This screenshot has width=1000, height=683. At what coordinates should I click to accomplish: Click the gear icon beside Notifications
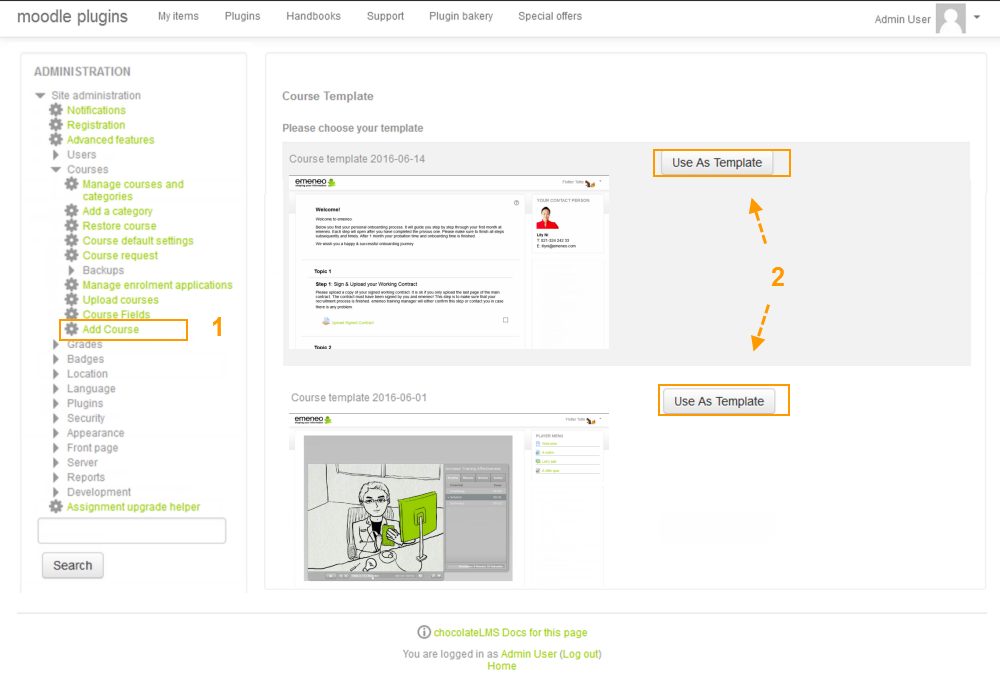click(x=56, y=110)
